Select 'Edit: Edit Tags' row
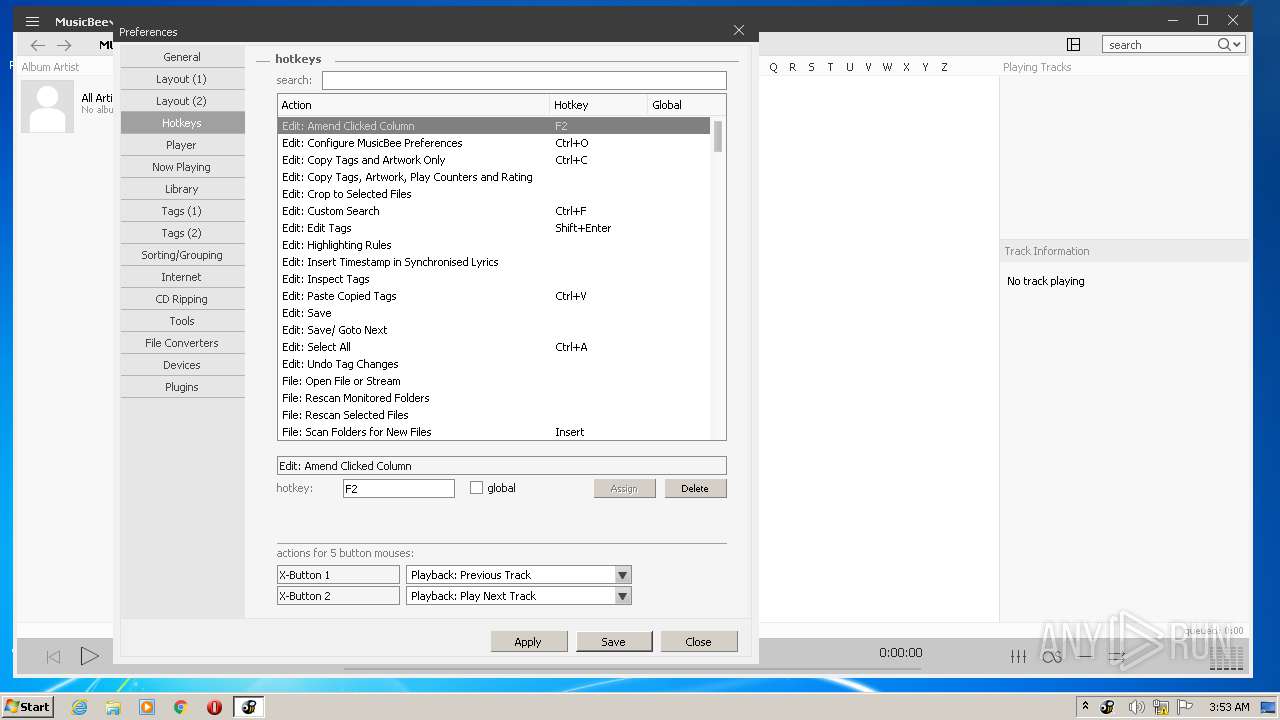This screenshot has width=1280, height=720. coord(494,228)
